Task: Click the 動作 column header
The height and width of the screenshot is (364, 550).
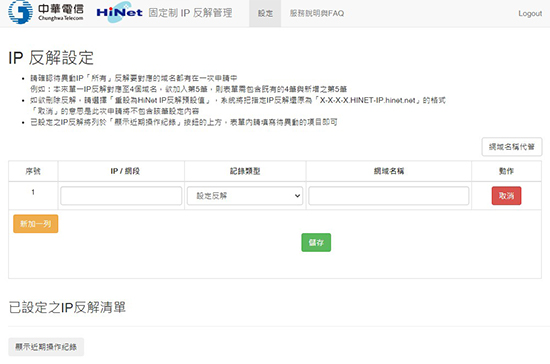Action: tap(506, 171)
